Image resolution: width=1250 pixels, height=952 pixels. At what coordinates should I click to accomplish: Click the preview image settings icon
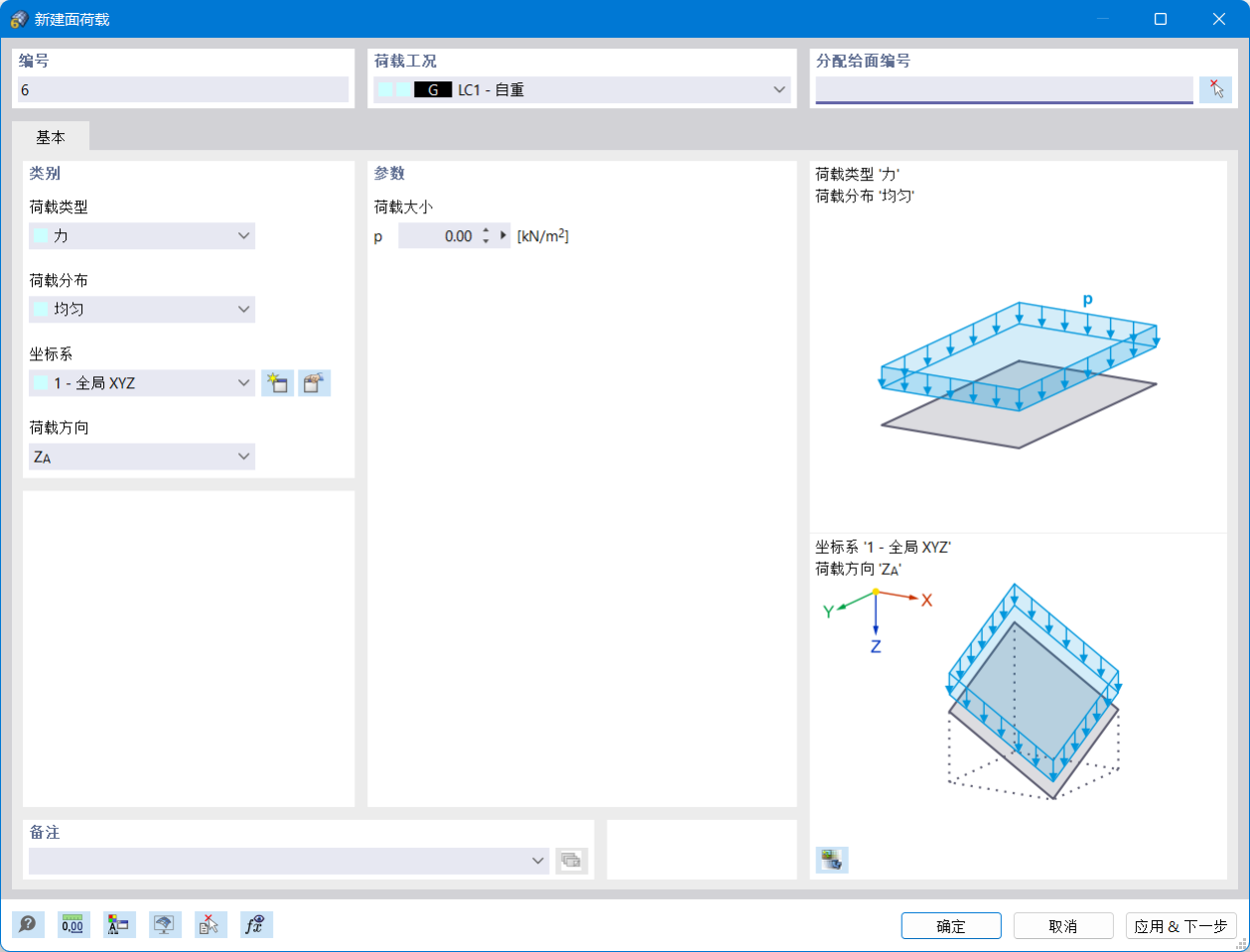[x=832, y=860]
